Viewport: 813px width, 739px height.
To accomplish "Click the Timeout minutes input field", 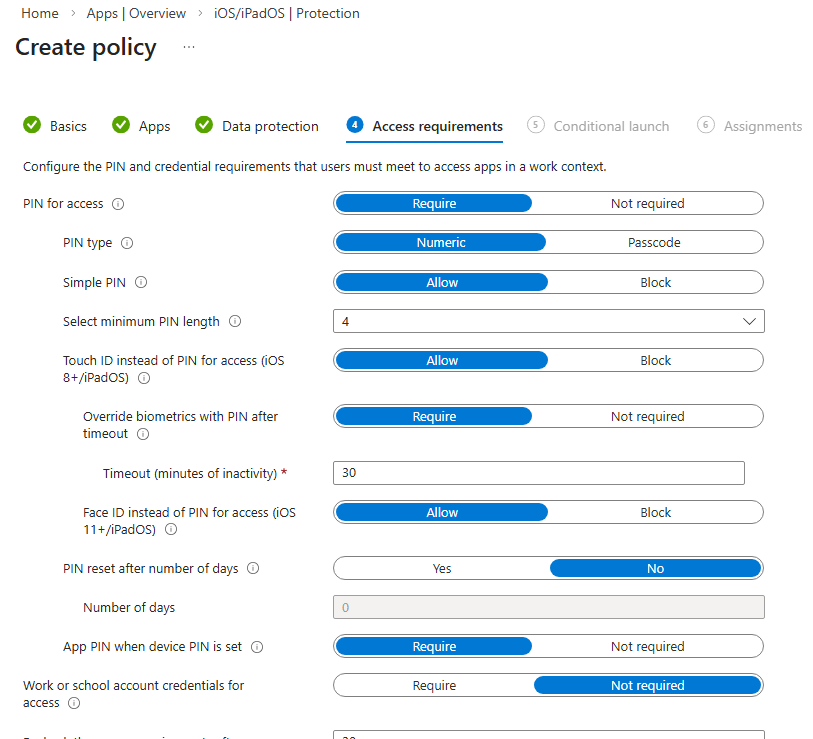I will pos(538,473).
